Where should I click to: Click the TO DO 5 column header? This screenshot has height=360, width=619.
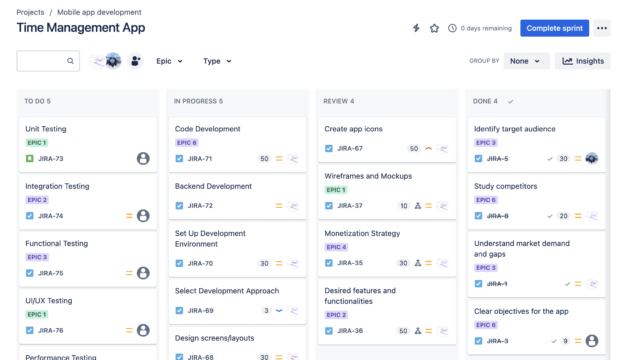(x=38, y=101)
